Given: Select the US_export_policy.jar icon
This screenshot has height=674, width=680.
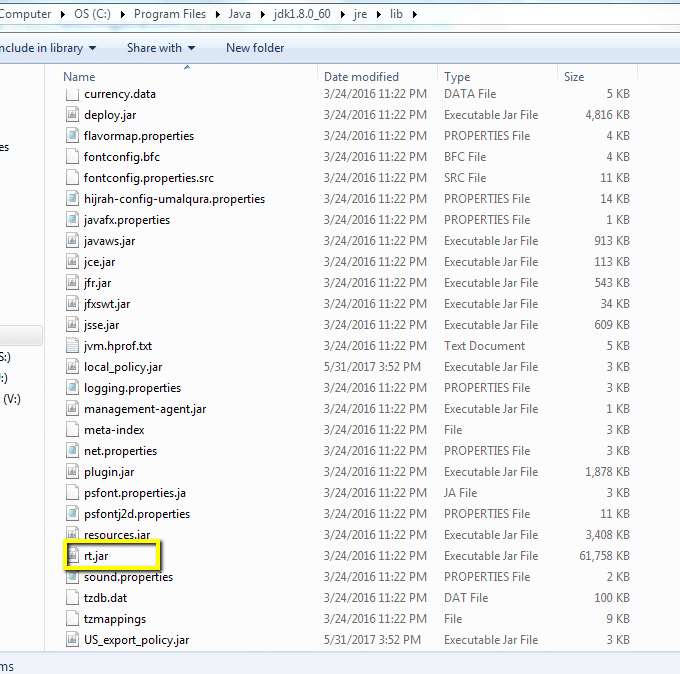Looking at the screenshot, I should tap(72, 640).
